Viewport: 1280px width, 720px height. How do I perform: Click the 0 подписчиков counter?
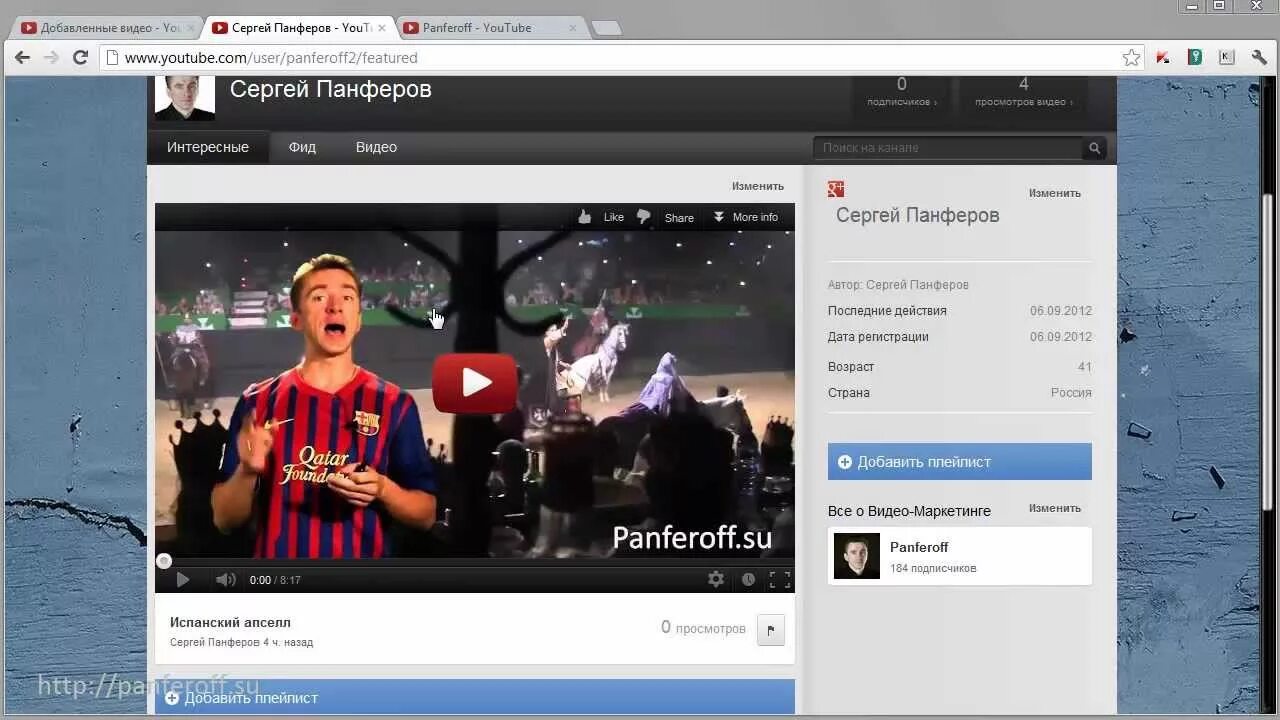click(902, 91)
